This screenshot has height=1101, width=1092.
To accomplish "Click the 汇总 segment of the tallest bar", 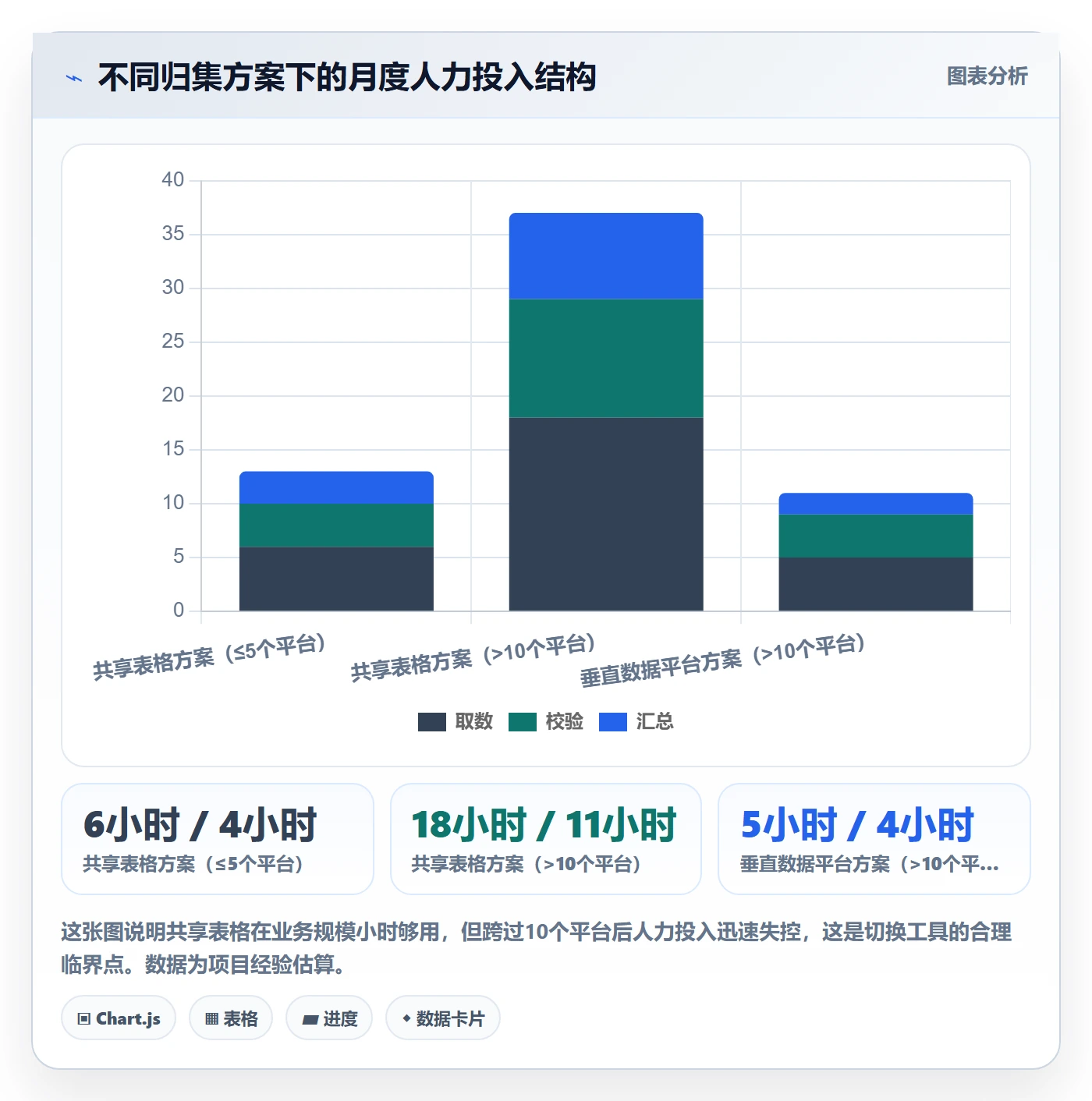I will (606, 256).
